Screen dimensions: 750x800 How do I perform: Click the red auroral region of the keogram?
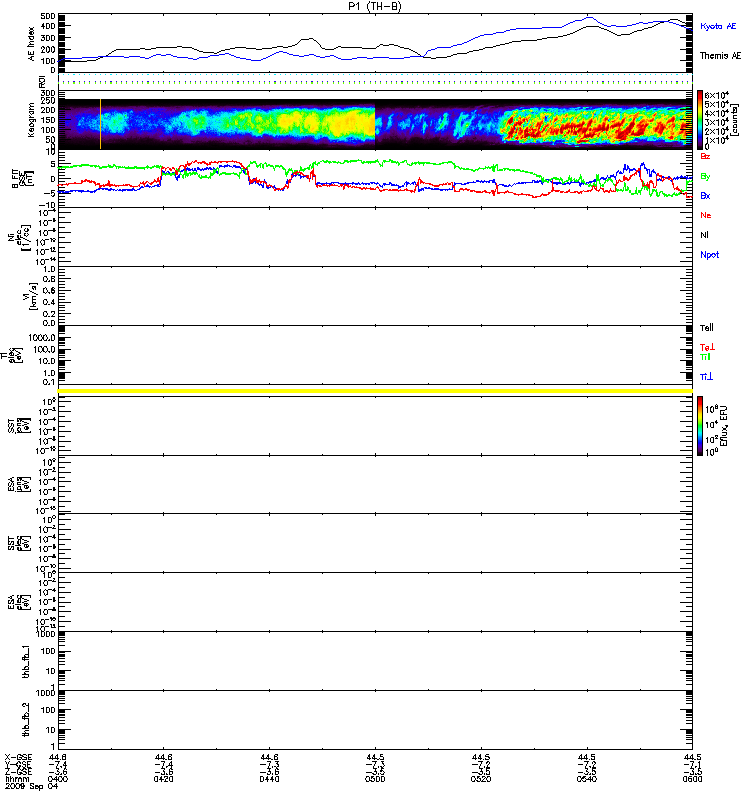pos(594,125)
